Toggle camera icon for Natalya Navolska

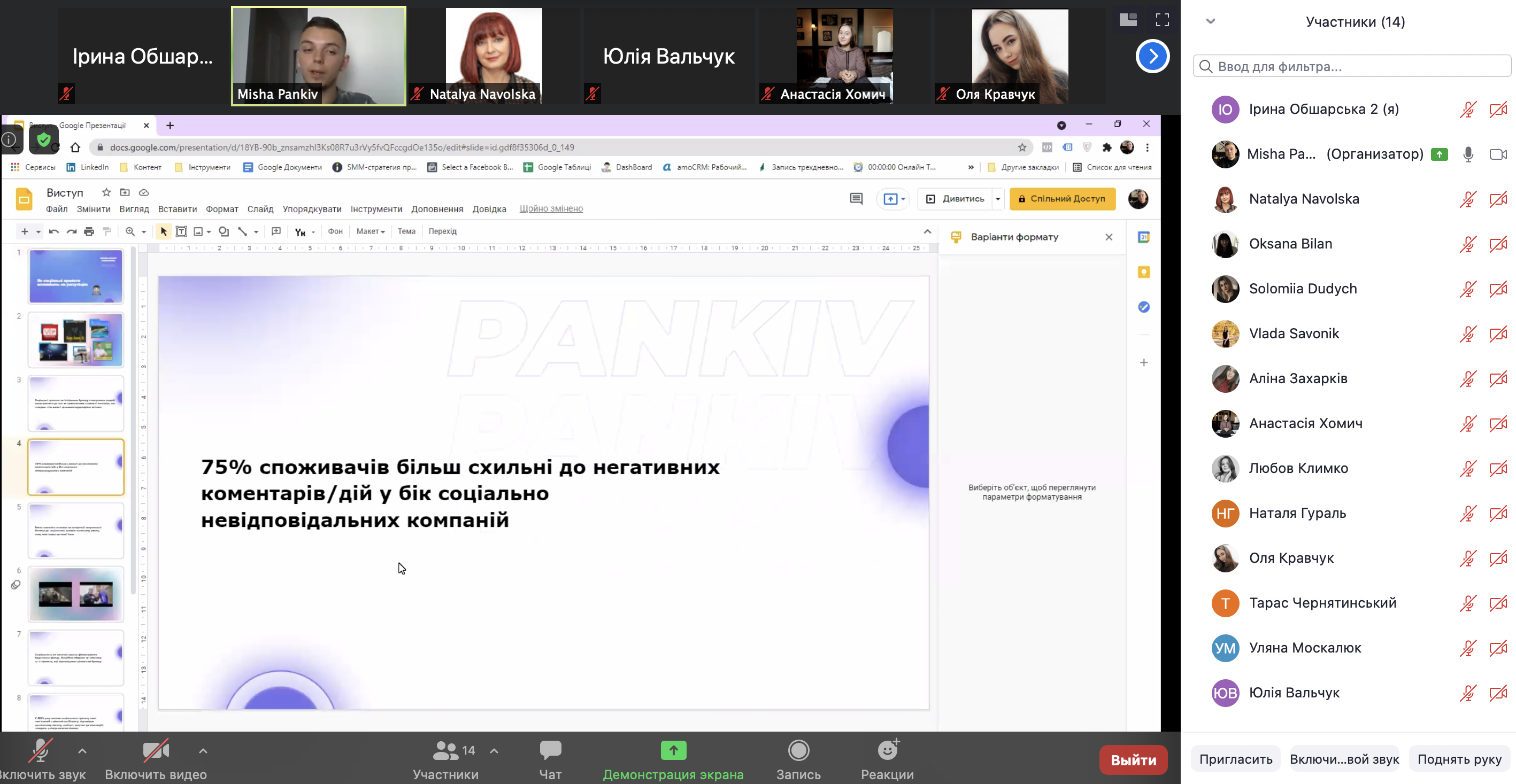pyautogui.click(x=1498, y=199)
